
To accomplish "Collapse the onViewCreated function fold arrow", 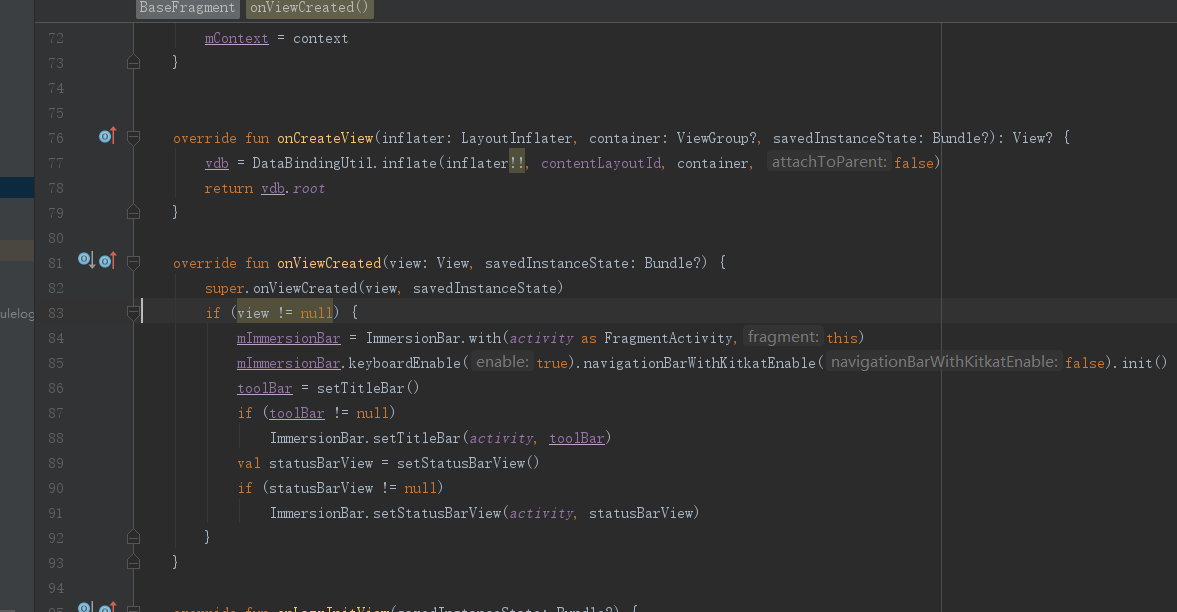I will click(133, 262).
